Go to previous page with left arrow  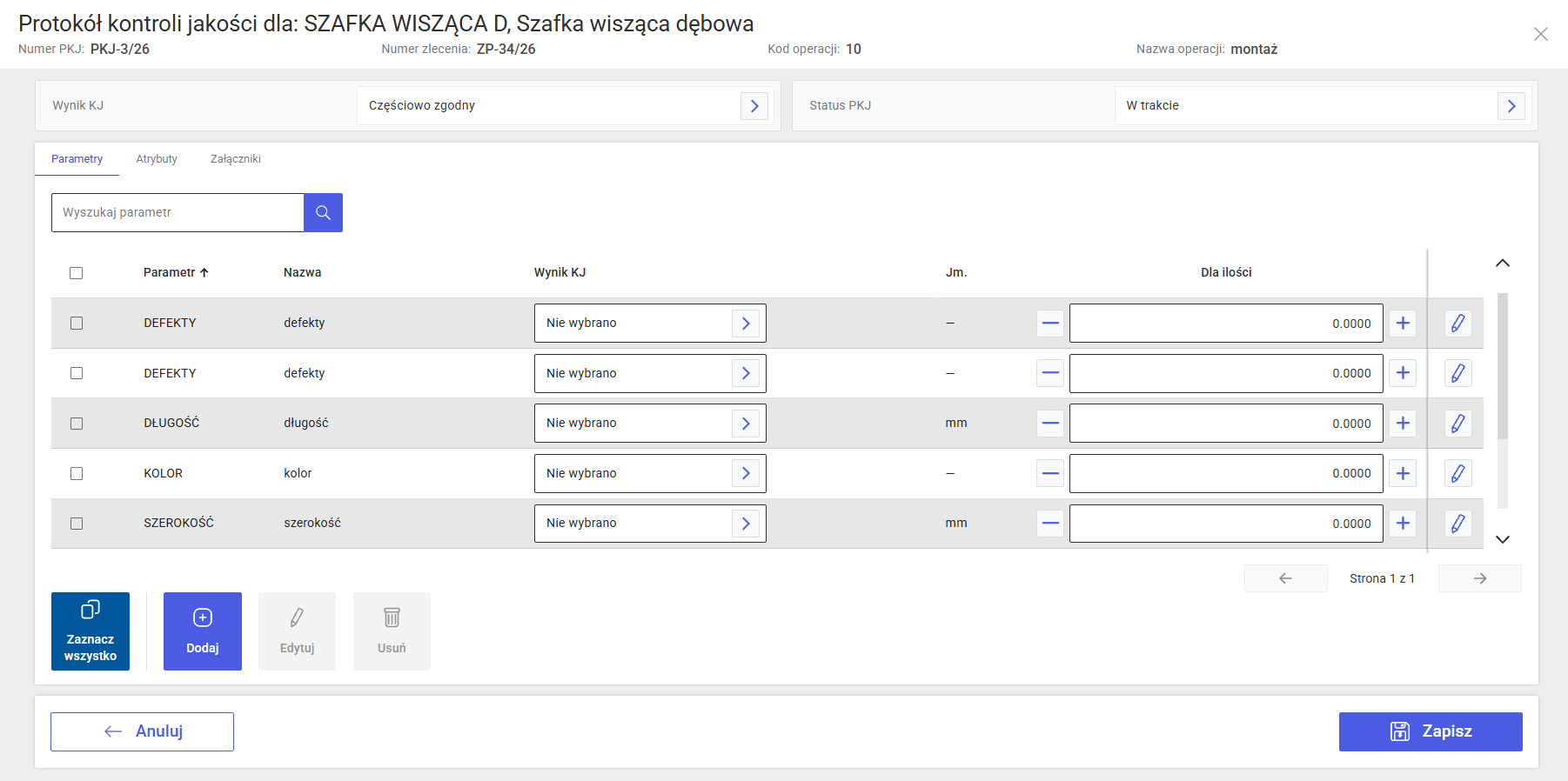click(1286, 578)
